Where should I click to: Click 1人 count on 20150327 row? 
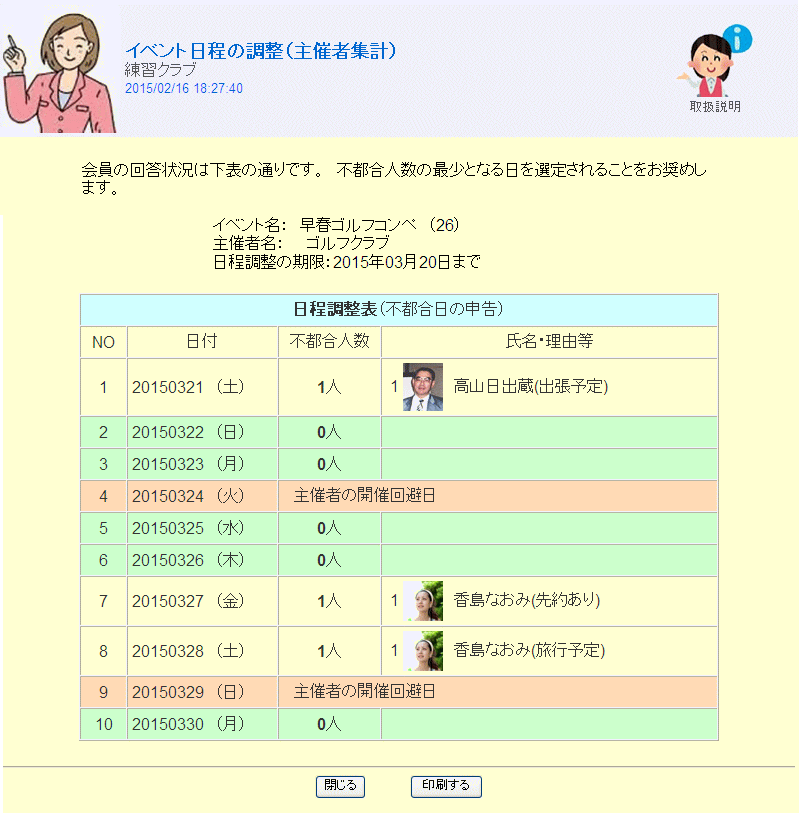click(329, 601)
